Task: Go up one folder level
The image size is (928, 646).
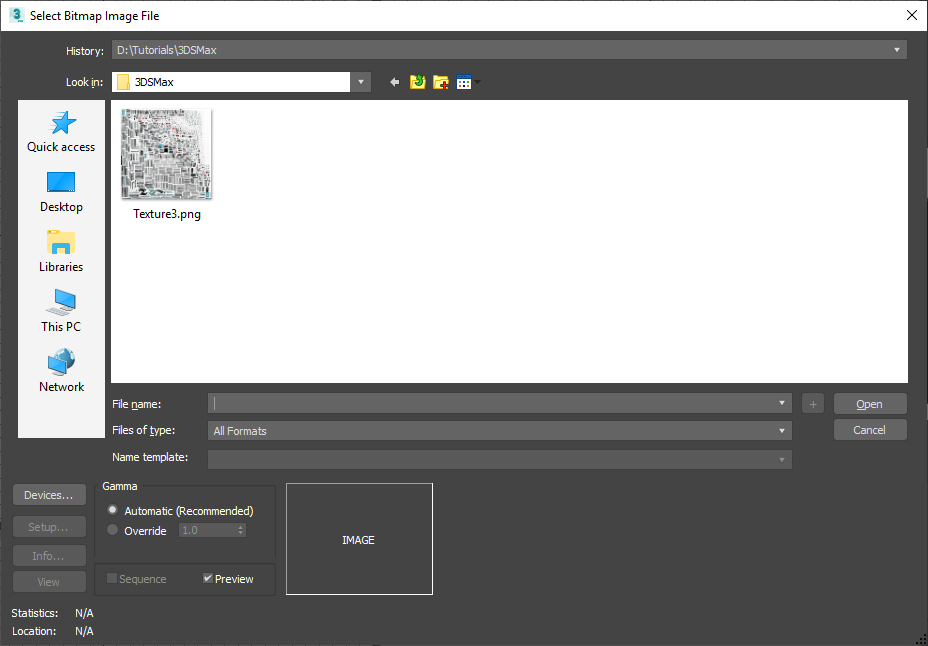Action: (x=418, y=82)
